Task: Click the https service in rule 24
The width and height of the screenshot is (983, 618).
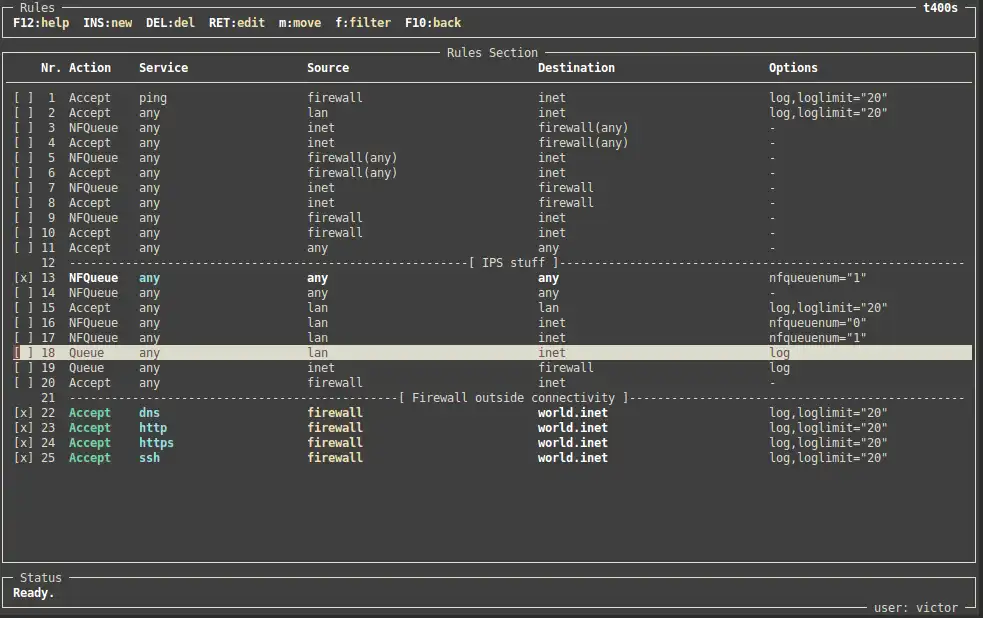Action: [x=156, y=443]
